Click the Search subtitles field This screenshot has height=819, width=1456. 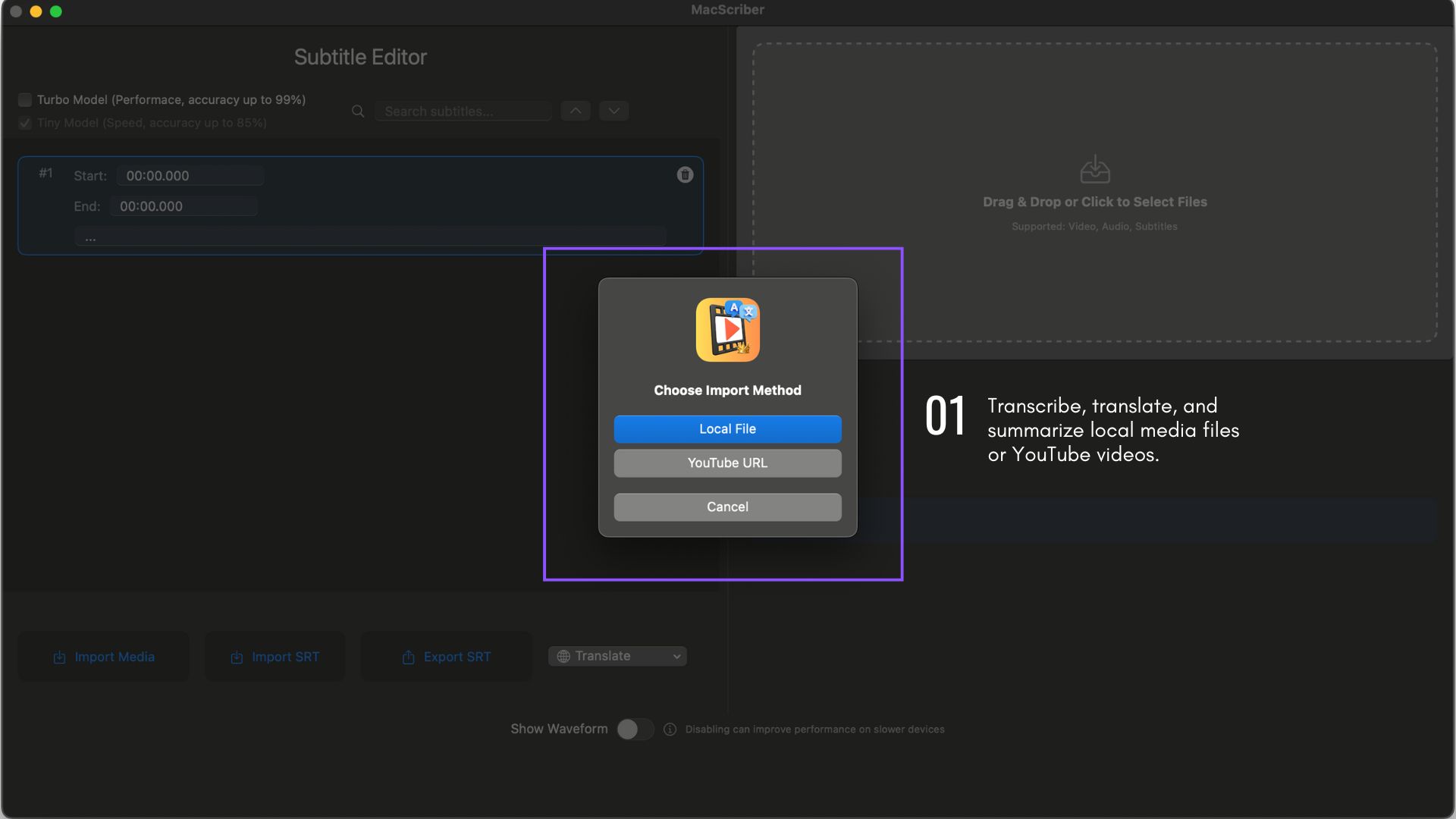click(x=463, y=111)
